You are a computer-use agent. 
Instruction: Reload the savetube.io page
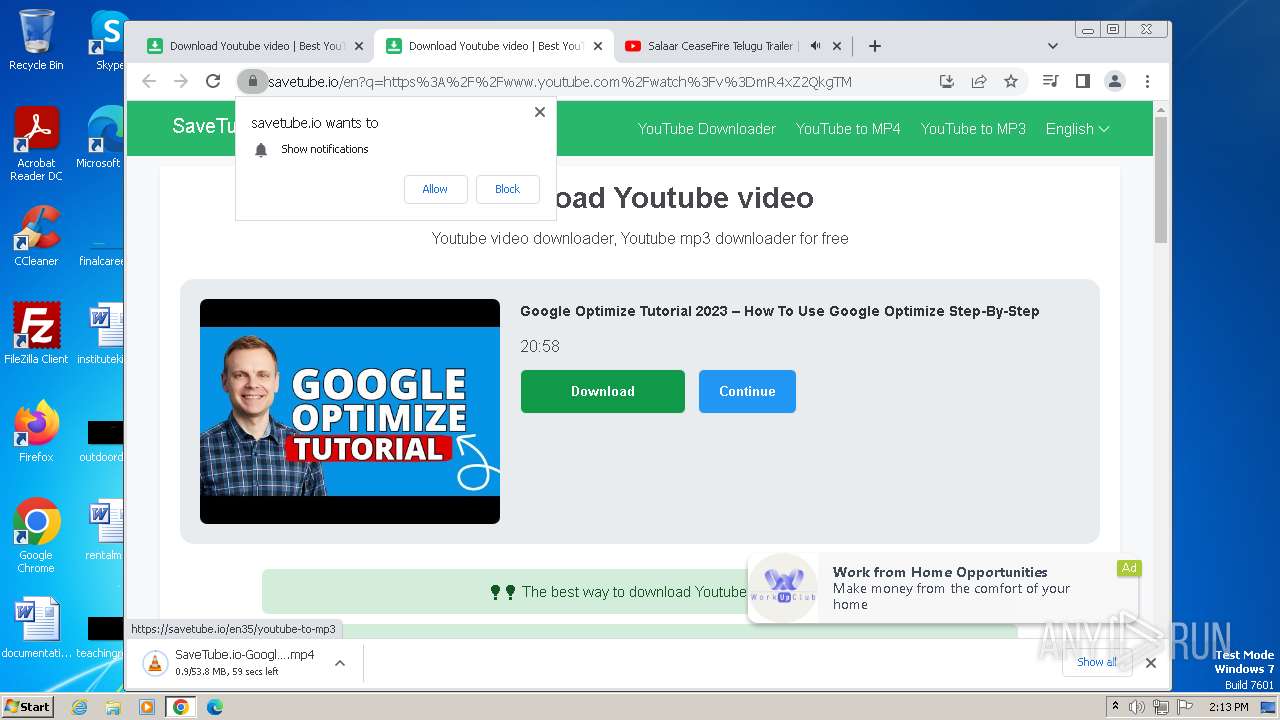click(213, 81)
